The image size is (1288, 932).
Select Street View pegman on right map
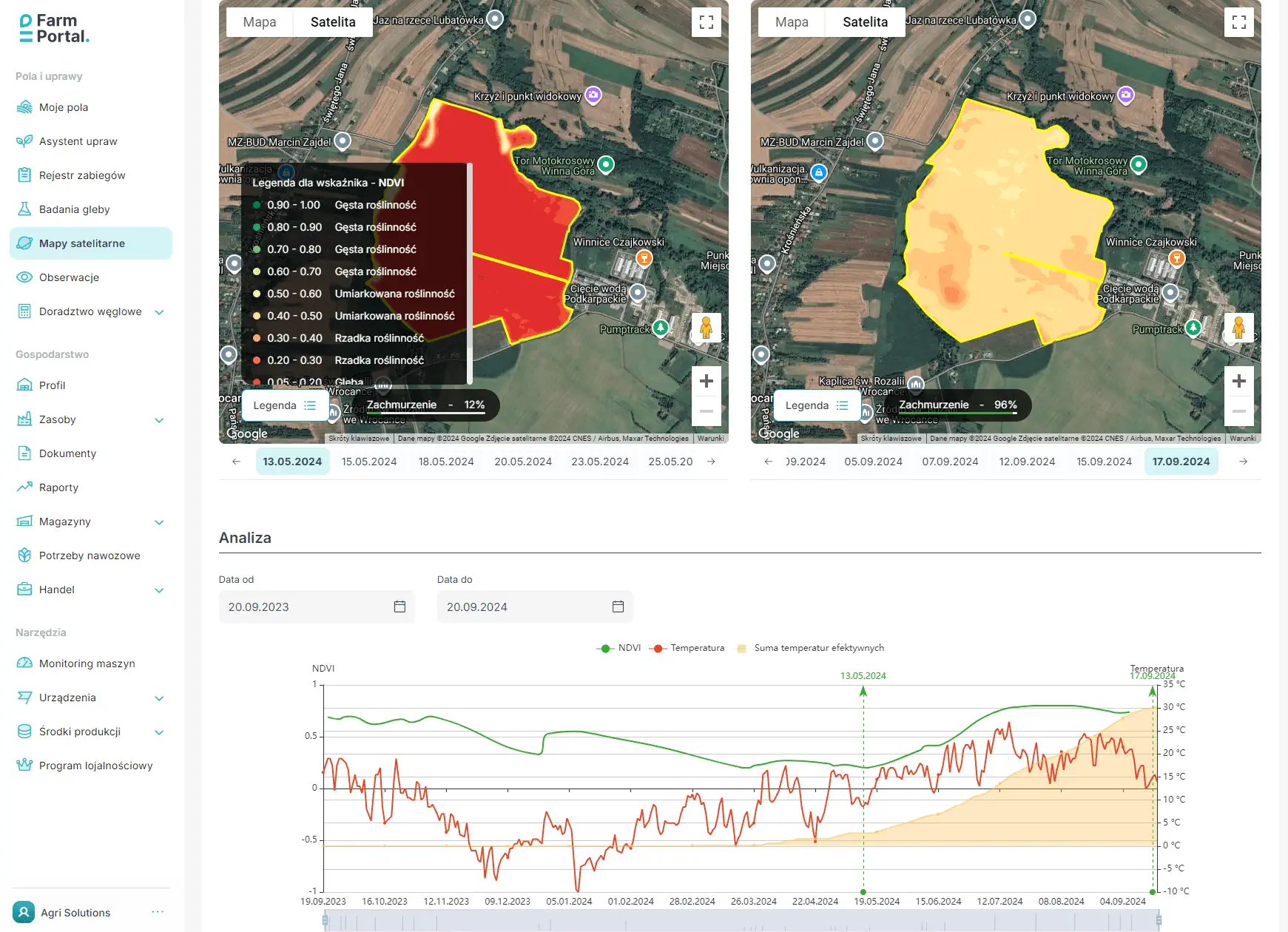1239,328
